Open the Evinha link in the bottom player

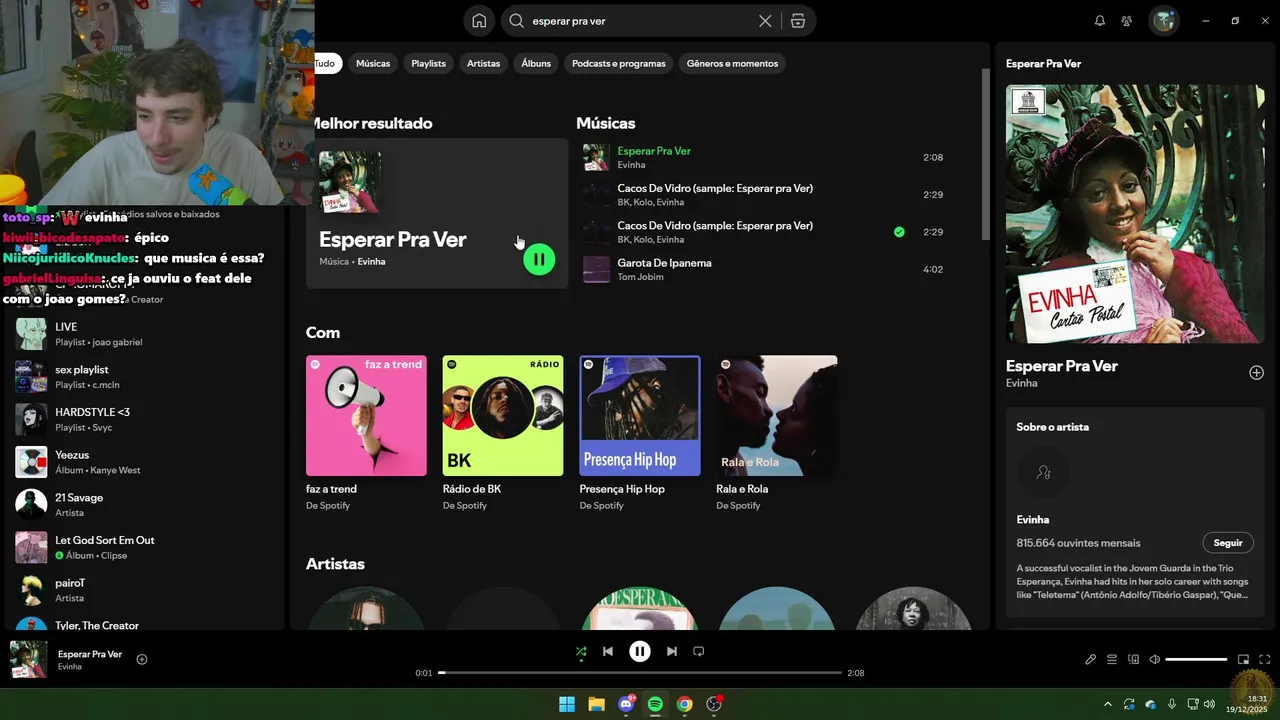[x=70, y=667]
